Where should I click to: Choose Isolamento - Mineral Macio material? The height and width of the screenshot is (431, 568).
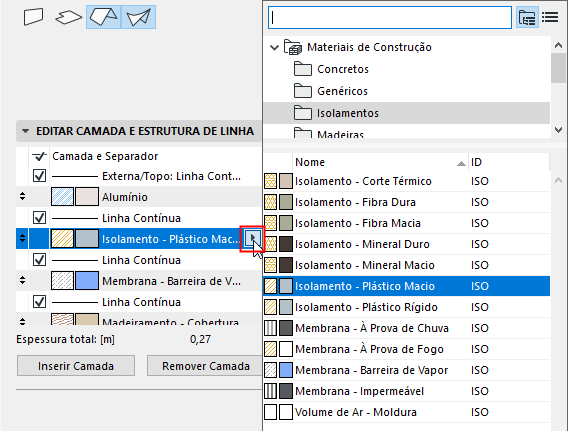pos(406,265)
